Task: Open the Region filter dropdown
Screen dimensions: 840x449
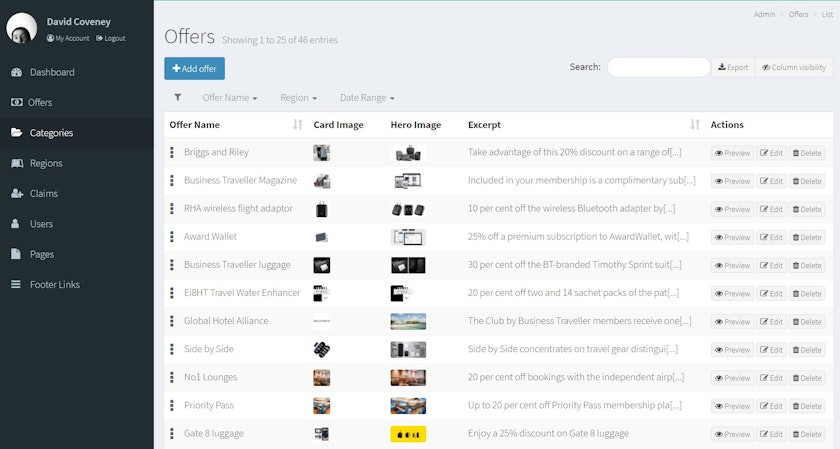Action: [299, 98]
